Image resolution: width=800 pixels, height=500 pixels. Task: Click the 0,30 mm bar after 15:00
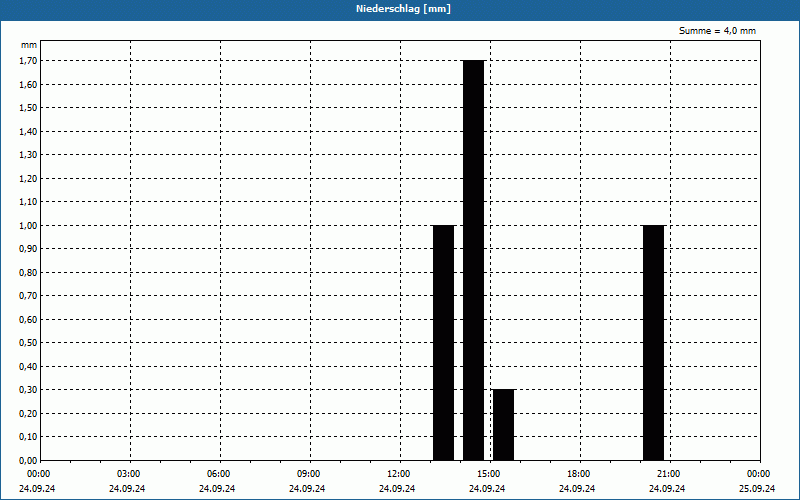pyautogui.click(x=503, y=424)
